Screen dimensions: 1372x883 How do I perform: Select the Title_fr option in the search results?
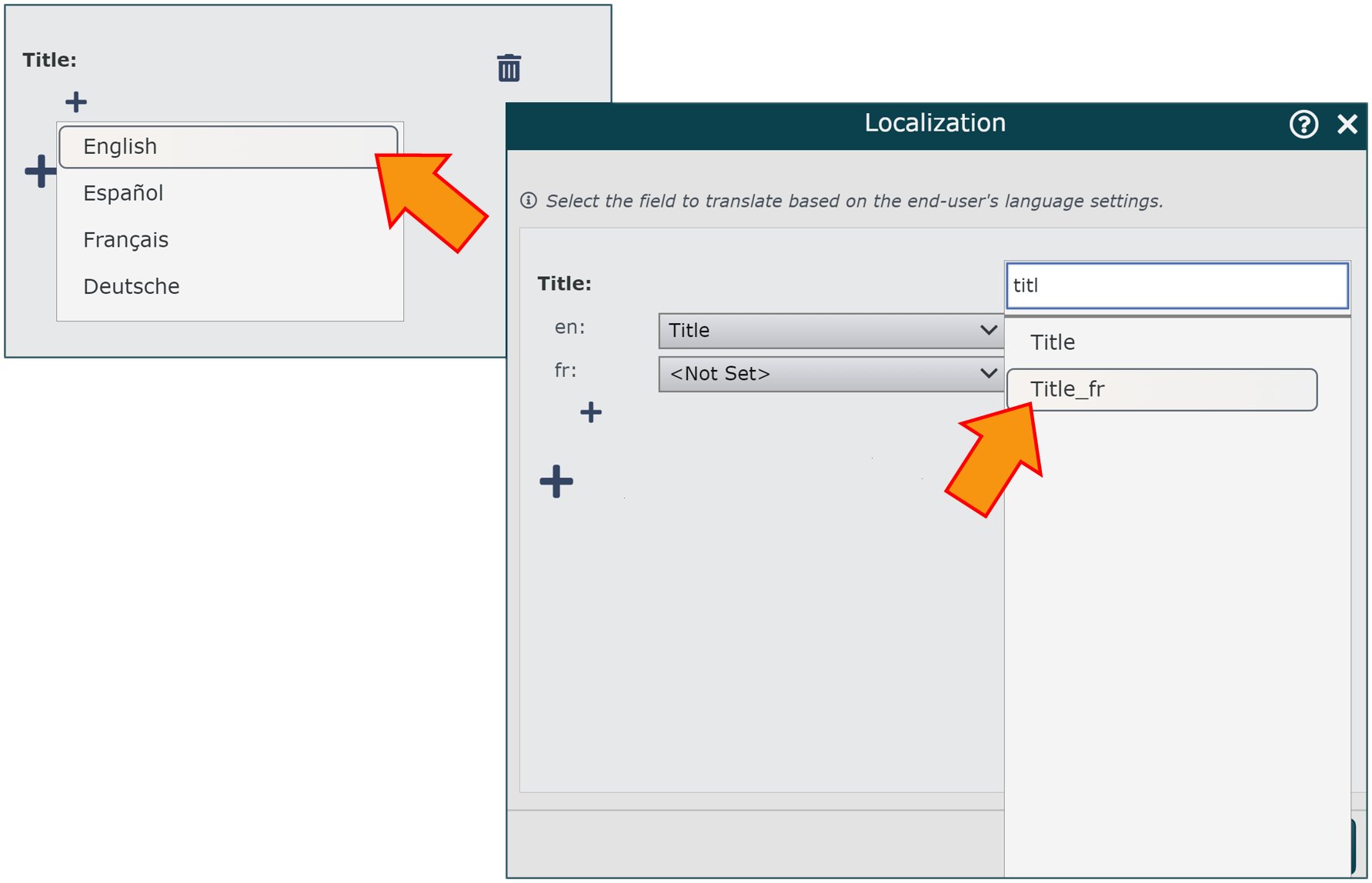coord(1162,389)
